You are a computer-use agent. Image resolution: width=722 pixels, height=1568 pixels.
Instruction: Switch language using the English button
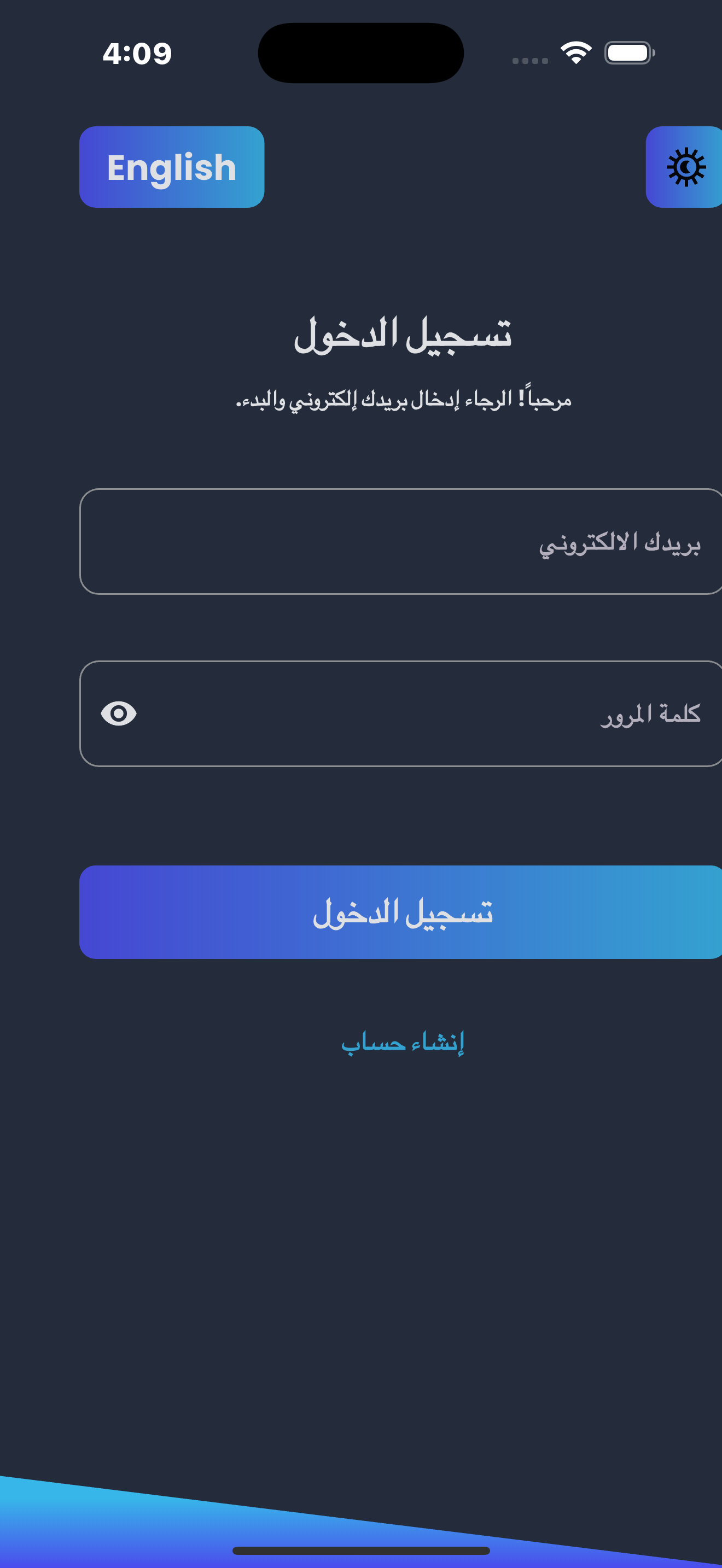172,167
